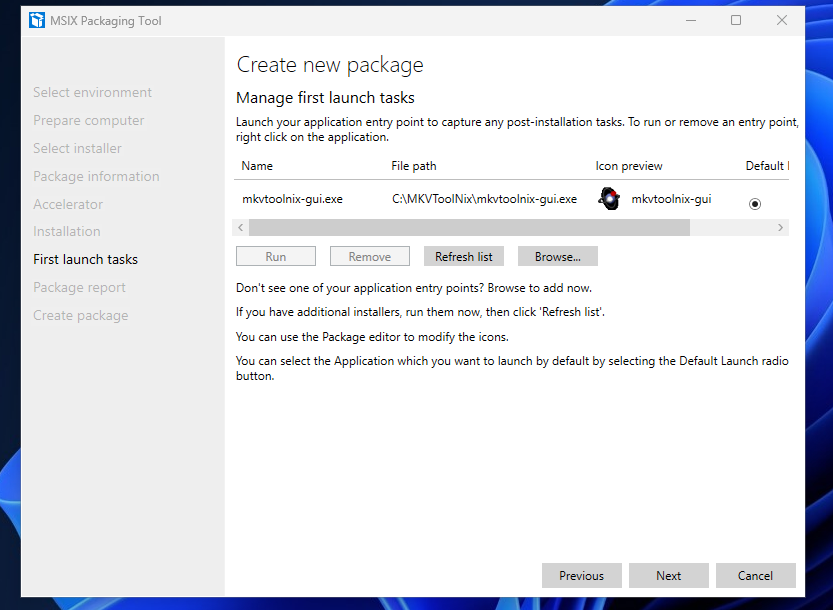Click the MSIX Packaging Tool title bar icon
Viewport: 833px width, 610px height.
37,20
